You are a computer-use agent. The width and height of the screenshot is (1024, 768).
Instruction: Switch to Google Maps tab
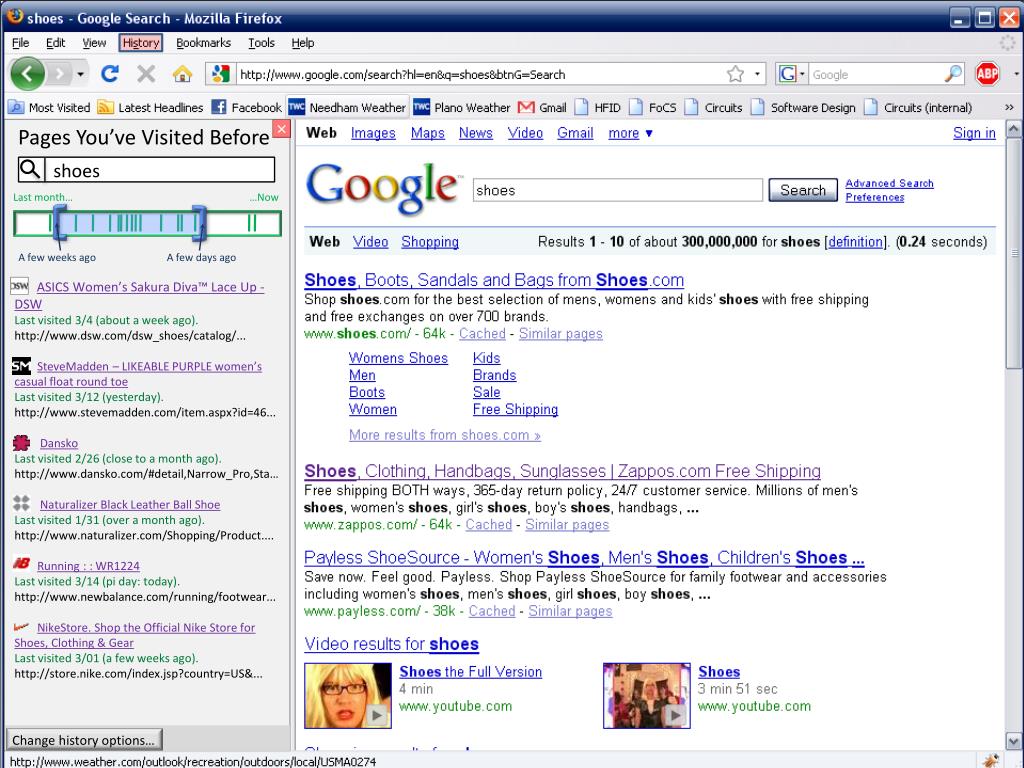[x=428, y=133]
